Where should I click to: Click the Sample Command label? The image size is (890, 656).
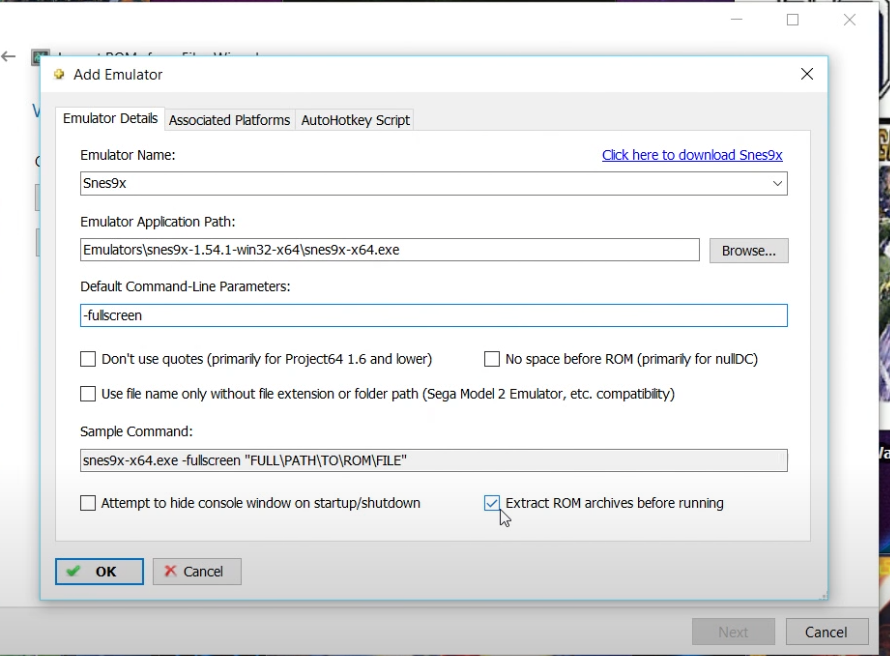point(136,431)
